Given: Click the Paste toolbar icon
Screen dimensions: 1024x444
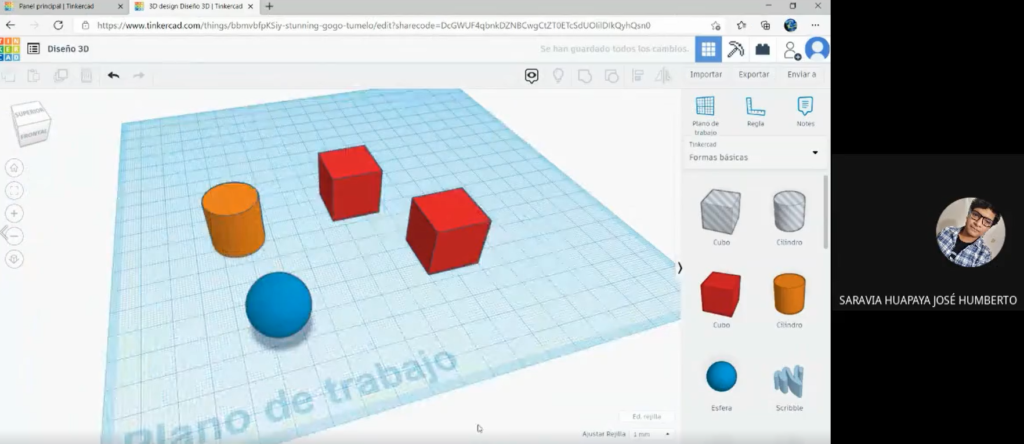Looking at the screenshot, I should click(x=33, y=76).
